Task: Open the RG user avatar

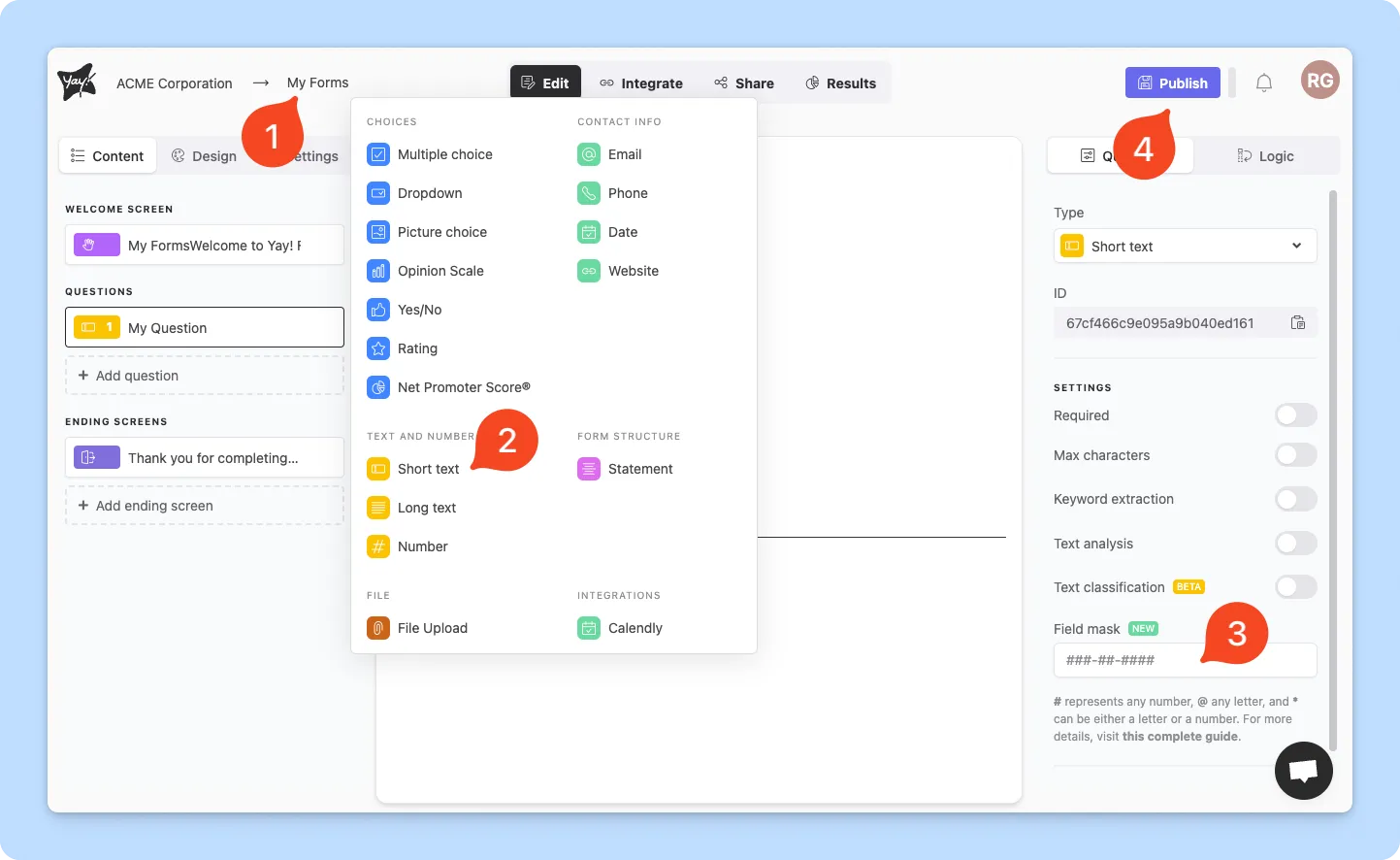Action: pyautogui.click(x=1319, y=81)
